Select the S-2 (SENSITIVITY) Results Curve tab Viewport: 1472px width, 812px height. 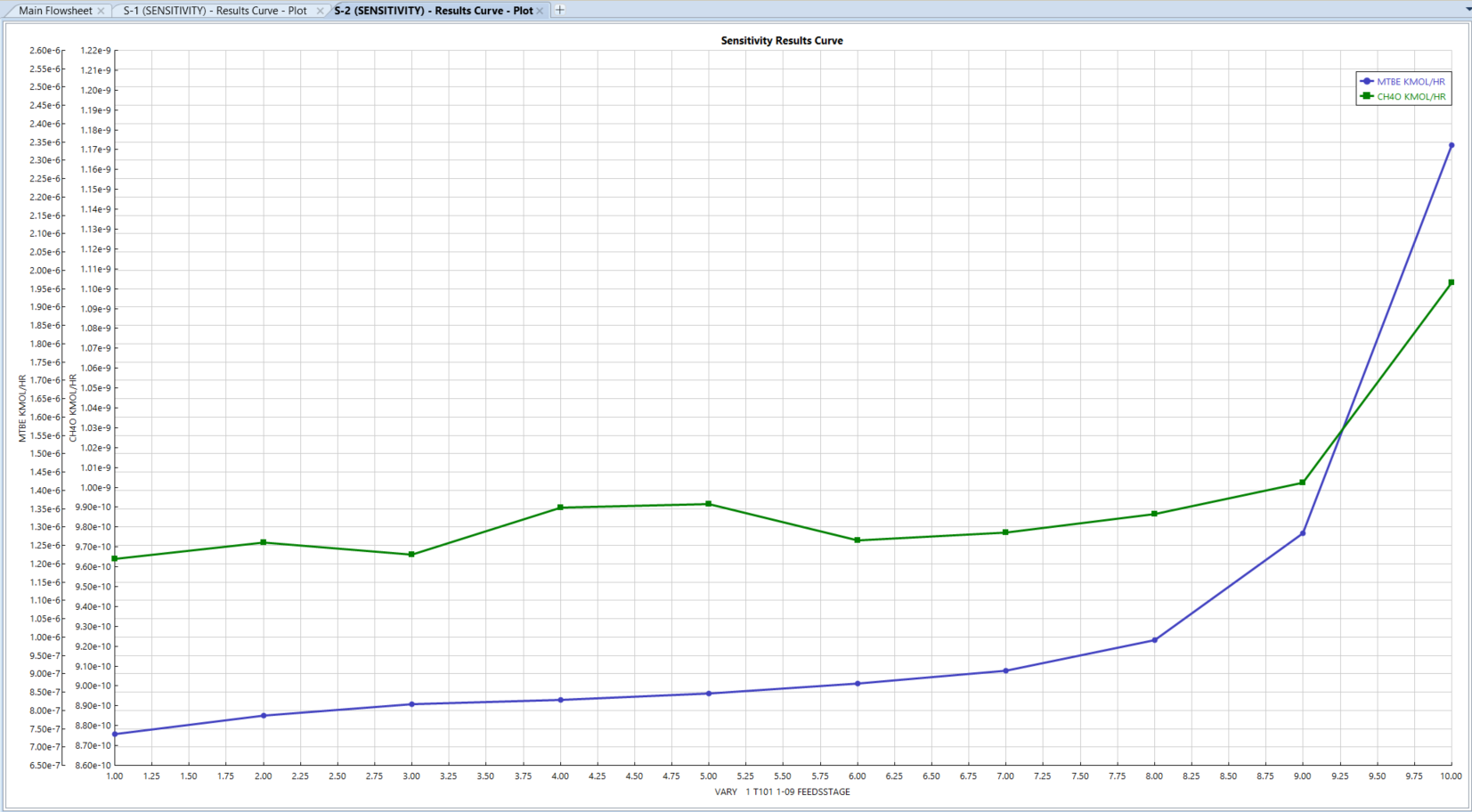click(x=434, y=11)
